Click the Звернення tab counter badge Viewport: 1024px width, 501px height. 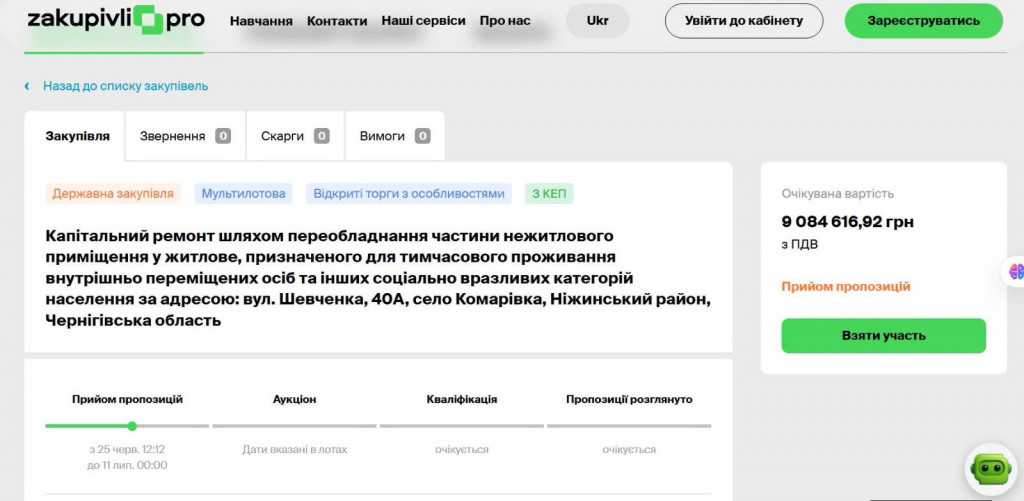(223, 137)
